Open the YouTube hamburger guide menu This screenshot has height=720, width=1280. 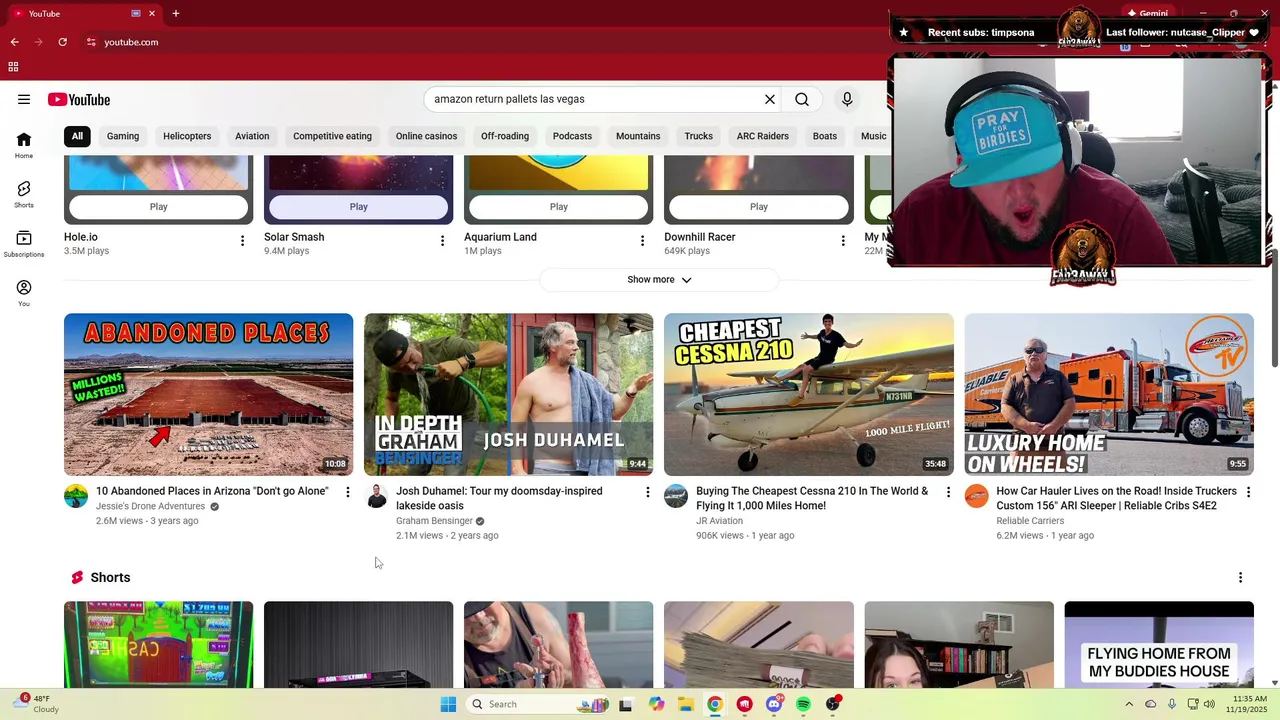(x=24, y=99)
